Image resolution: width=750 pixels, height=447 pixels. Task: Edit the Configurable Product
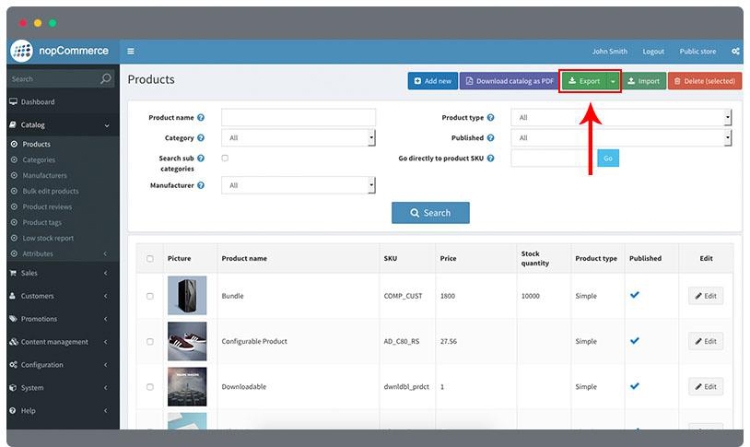click(706, 341)
